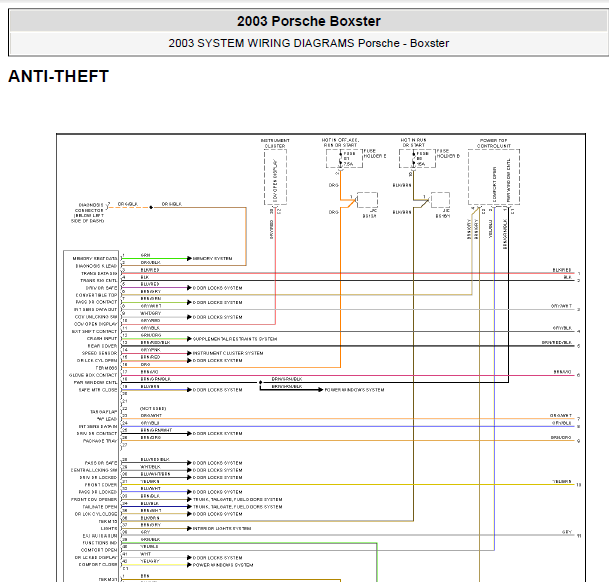Click the GRY wire label at the right edge
Image resolution: width=609 pixels, height=582 pixels.
click(567, 532)
